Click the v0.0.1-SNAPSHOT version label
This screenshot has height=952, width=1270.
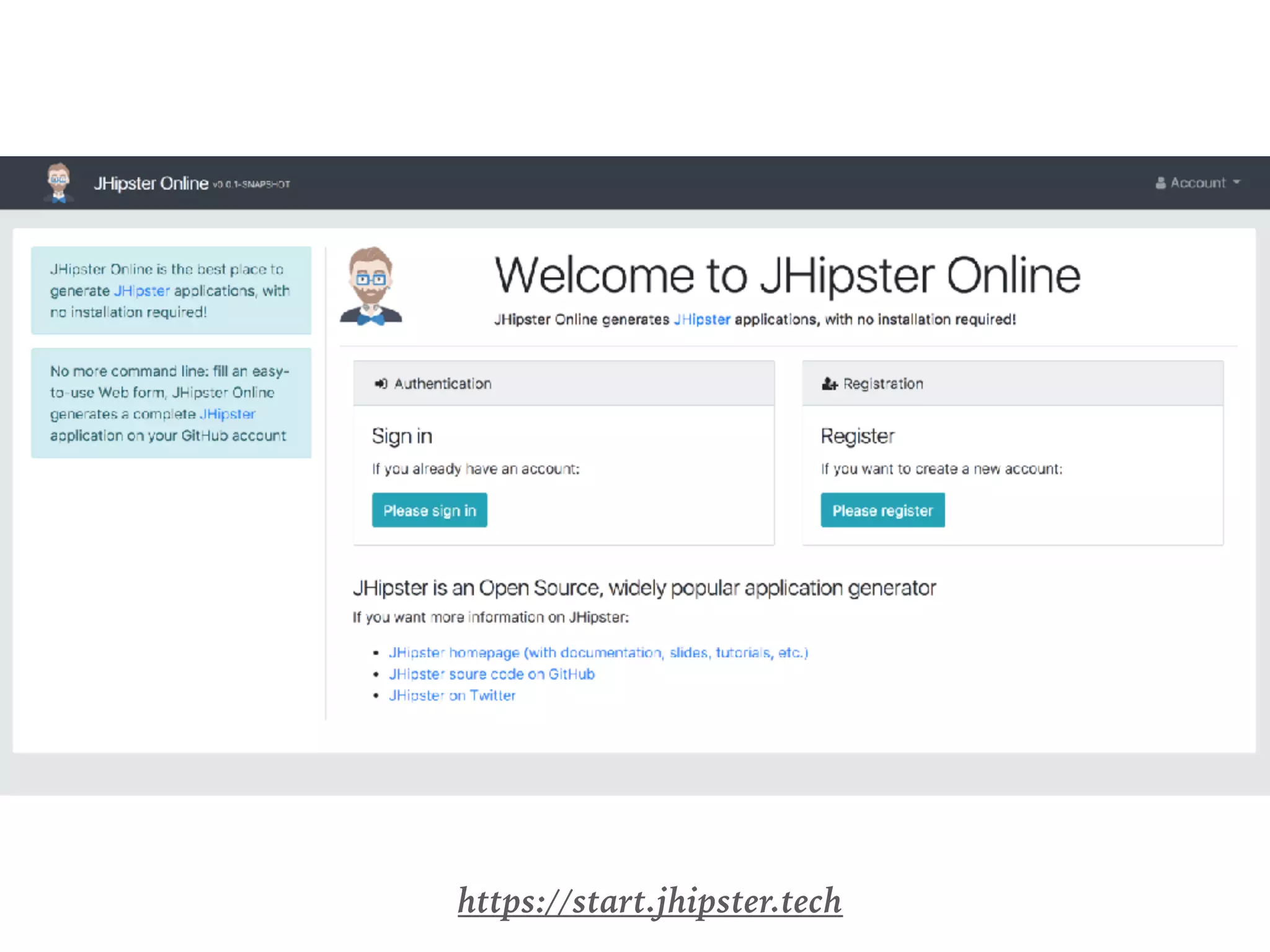[251, 184]
